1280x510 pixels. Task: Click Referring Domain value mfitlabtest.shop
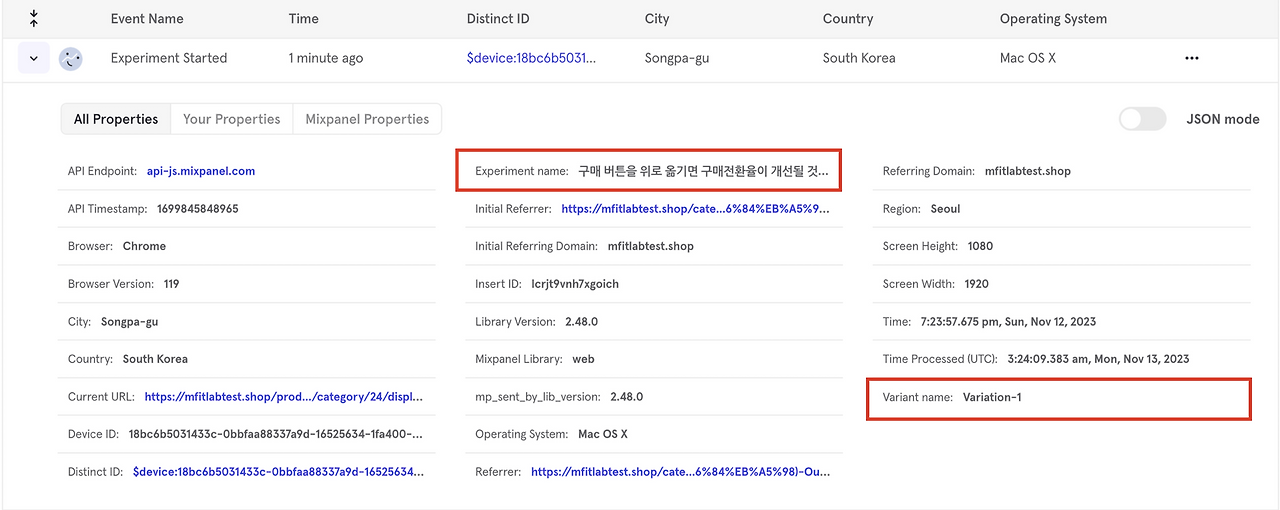1028,171
